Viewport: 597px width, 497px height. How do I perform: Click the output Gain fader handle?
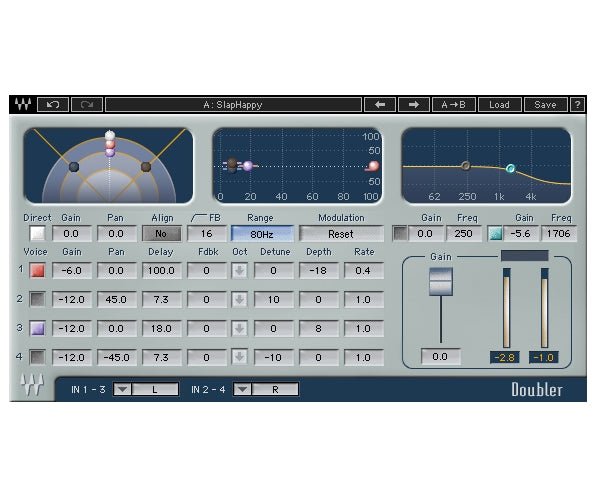click(x=441, y=281)
